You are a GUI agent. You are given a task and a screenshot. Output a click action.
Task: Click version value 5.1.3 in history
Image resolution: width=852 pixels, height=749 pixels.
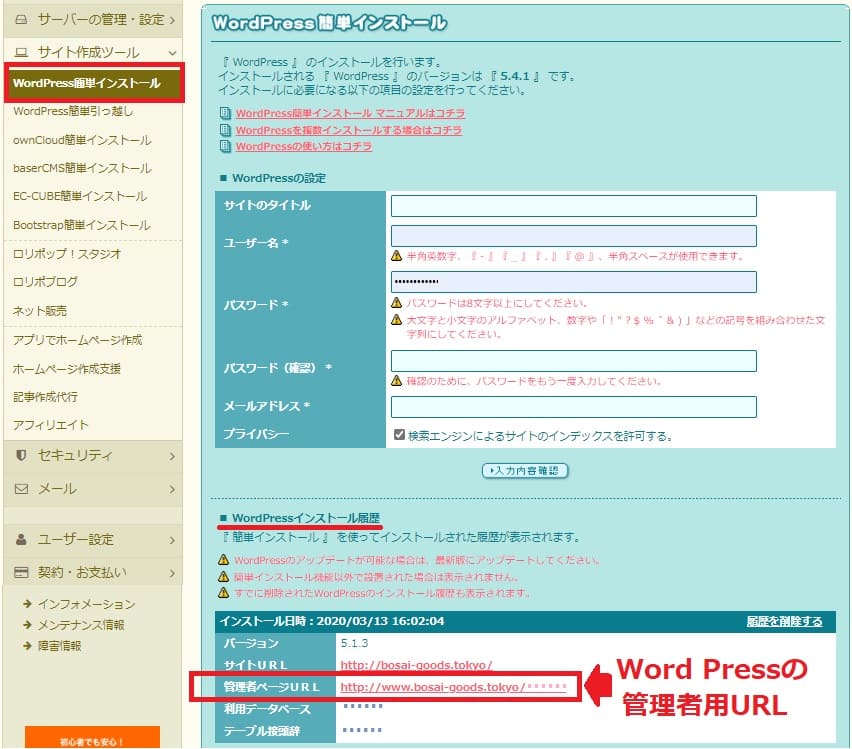tap(354, 644)
